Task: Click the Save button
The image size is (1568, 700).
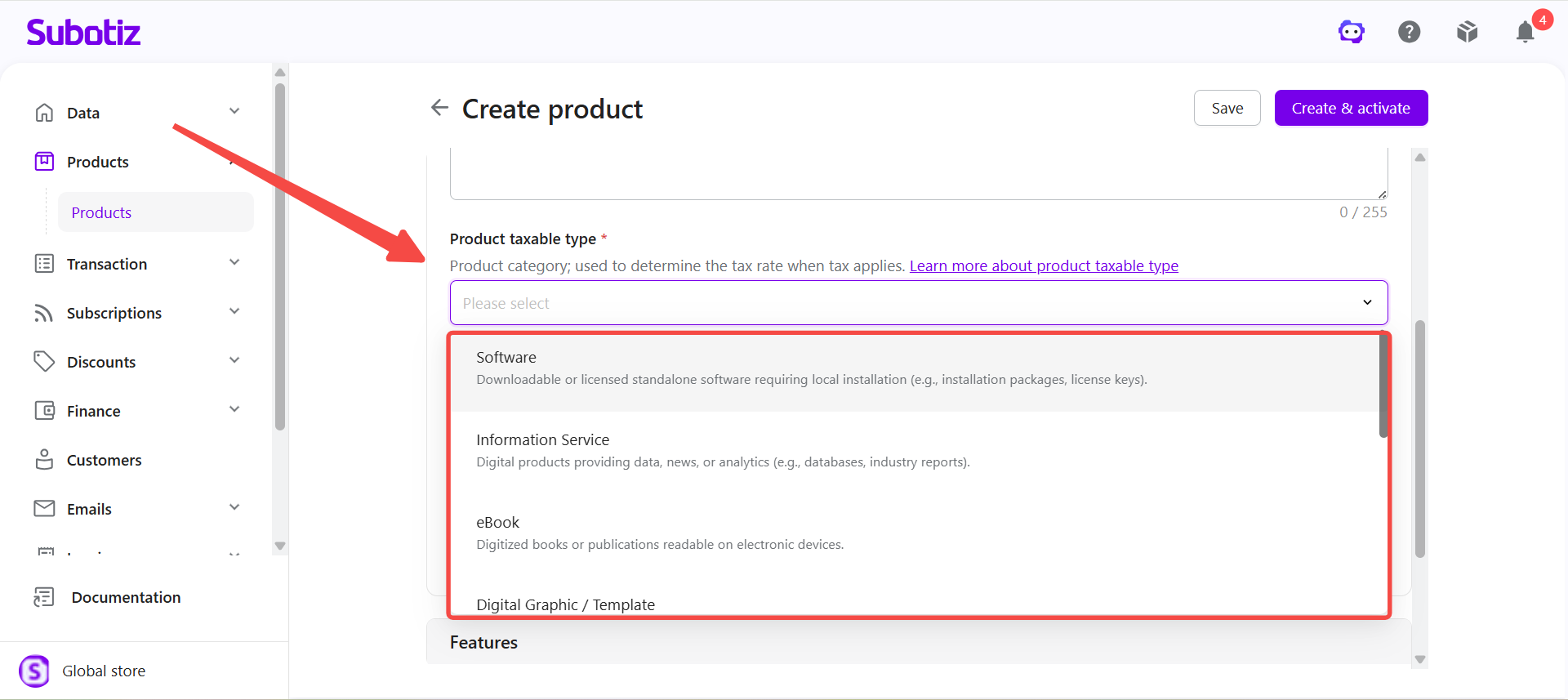Action: (x=1227, y=108)
